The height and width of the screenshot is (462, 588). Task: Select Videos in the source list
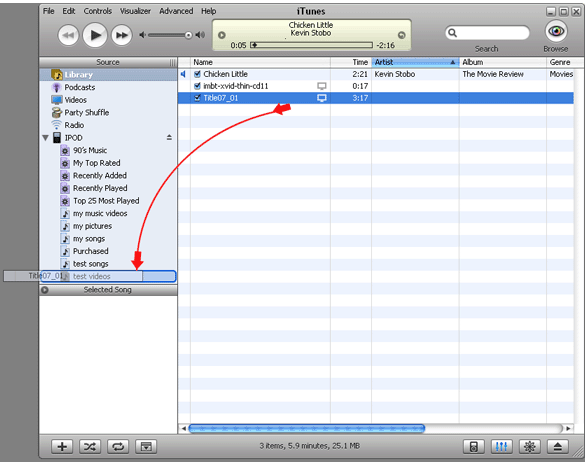(108, 100)
